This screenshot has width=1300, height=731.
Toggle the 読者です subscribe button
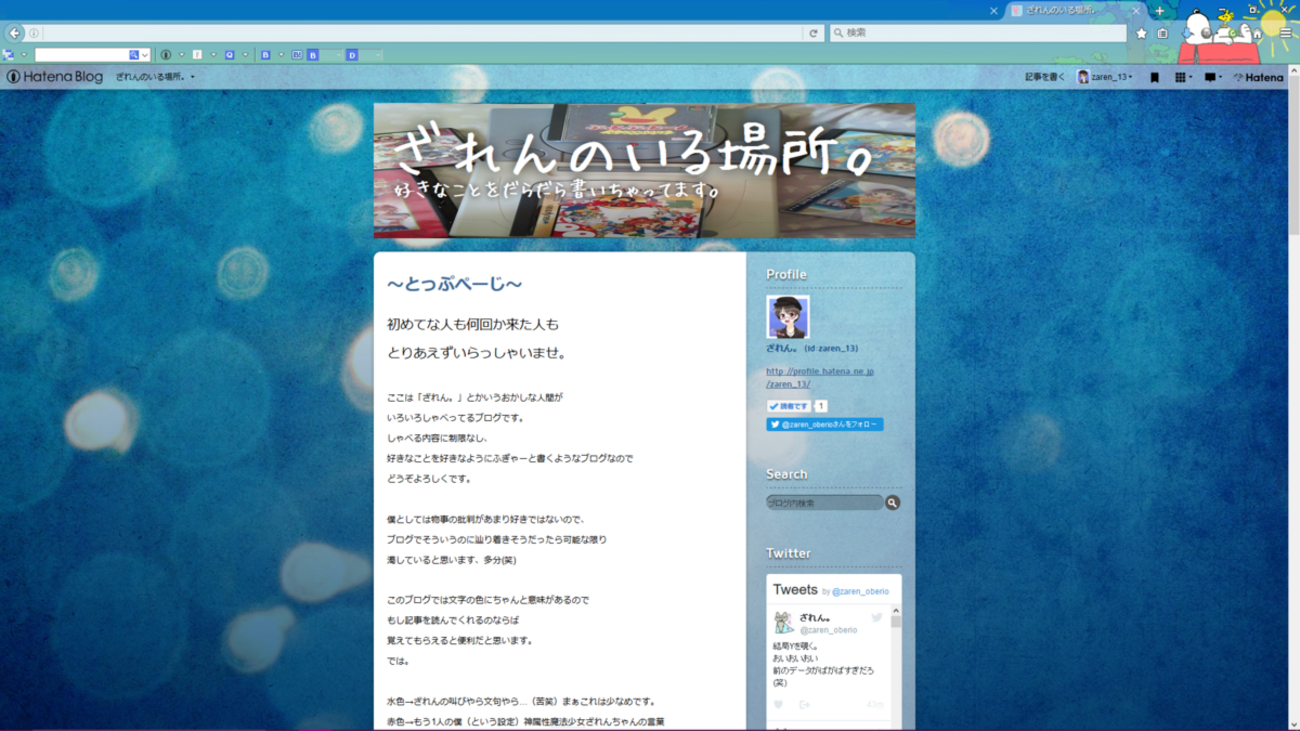[x=789, y=406]
